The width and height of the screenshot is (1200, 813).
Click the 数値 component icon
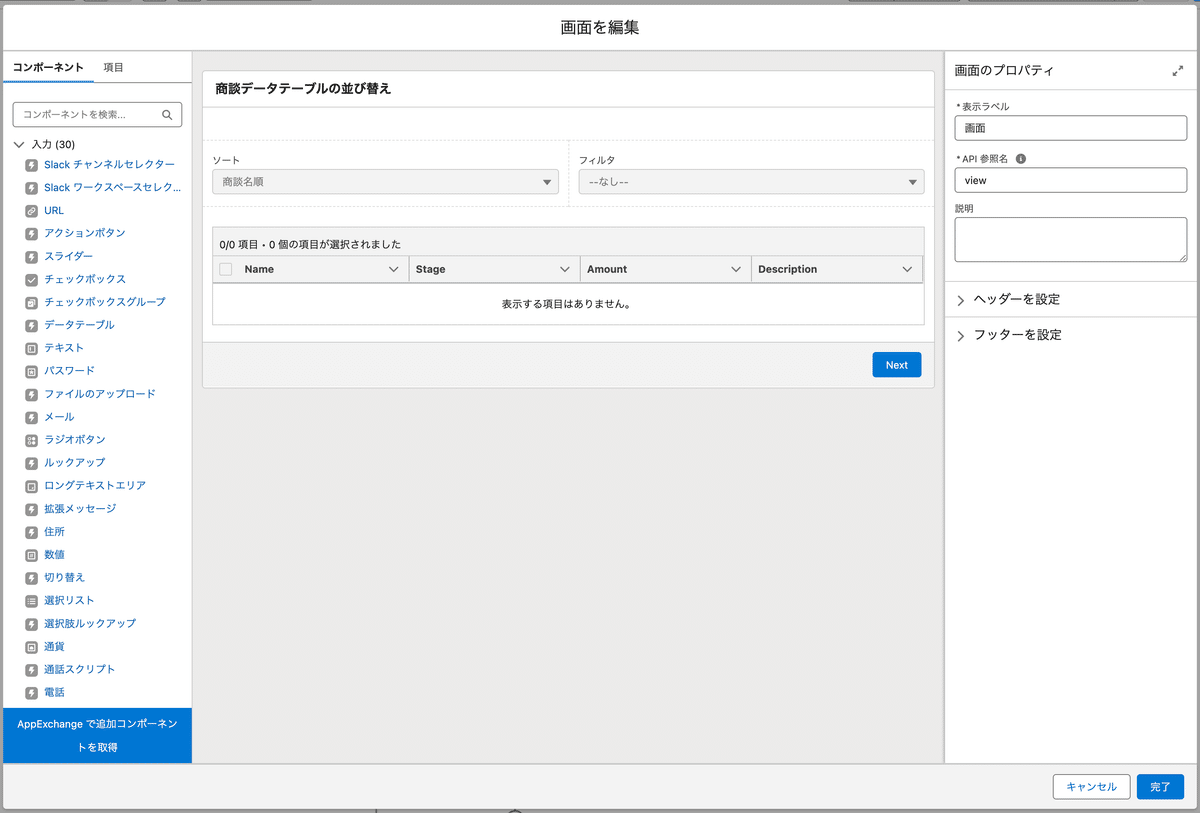point(32,555)
